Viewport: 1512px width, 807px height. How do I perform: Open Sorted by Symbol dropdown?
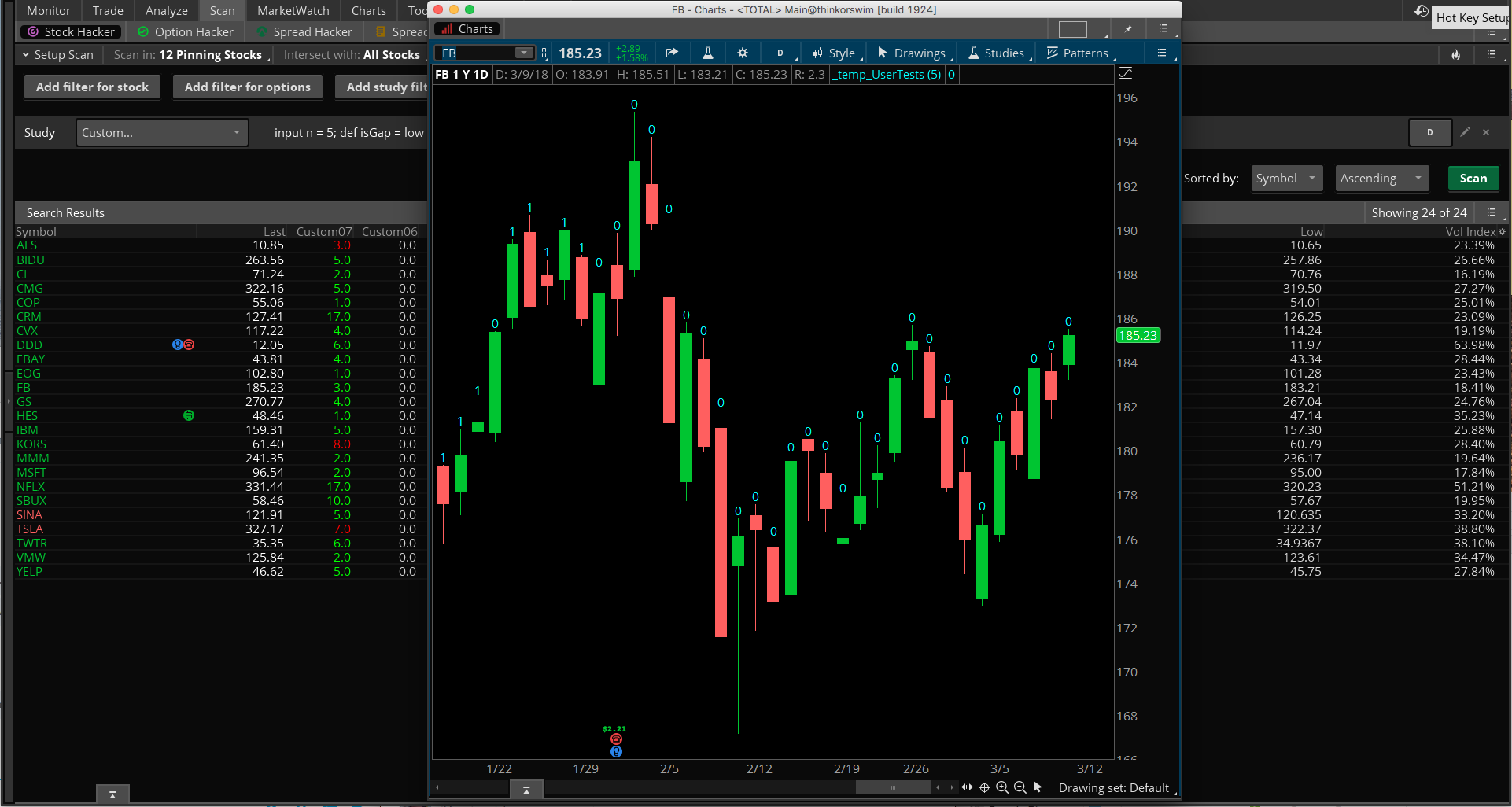click(x=1287, y=178)
